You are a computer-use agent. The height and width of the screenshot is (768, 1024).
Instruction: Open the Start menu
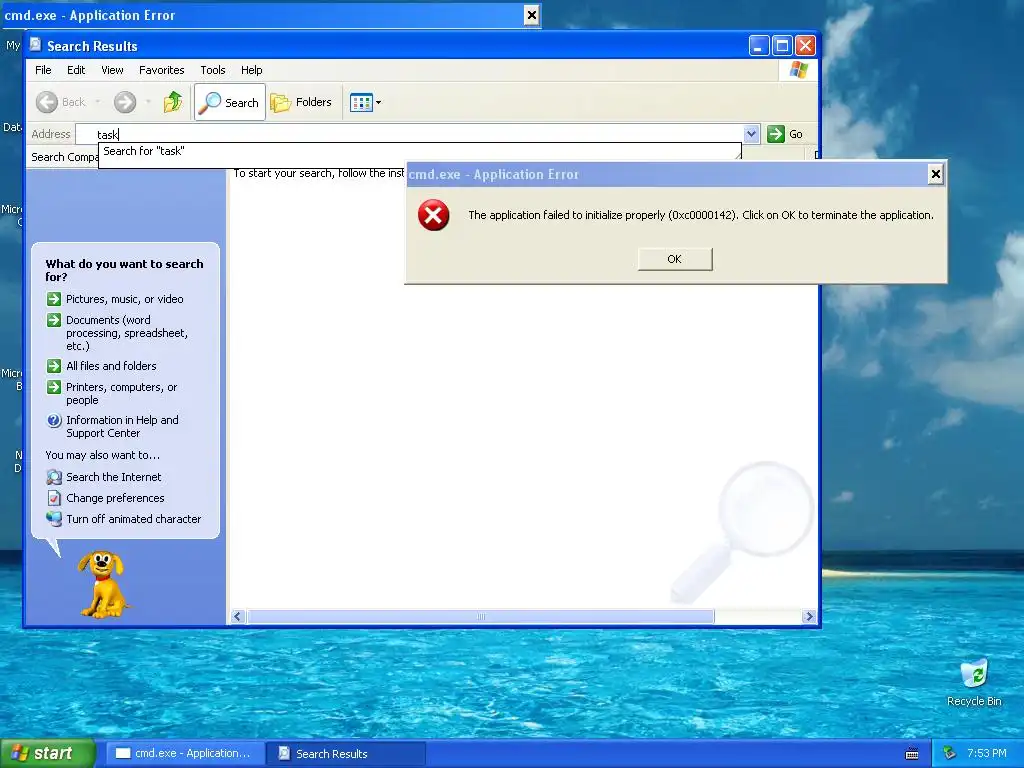tap(48, 753)
